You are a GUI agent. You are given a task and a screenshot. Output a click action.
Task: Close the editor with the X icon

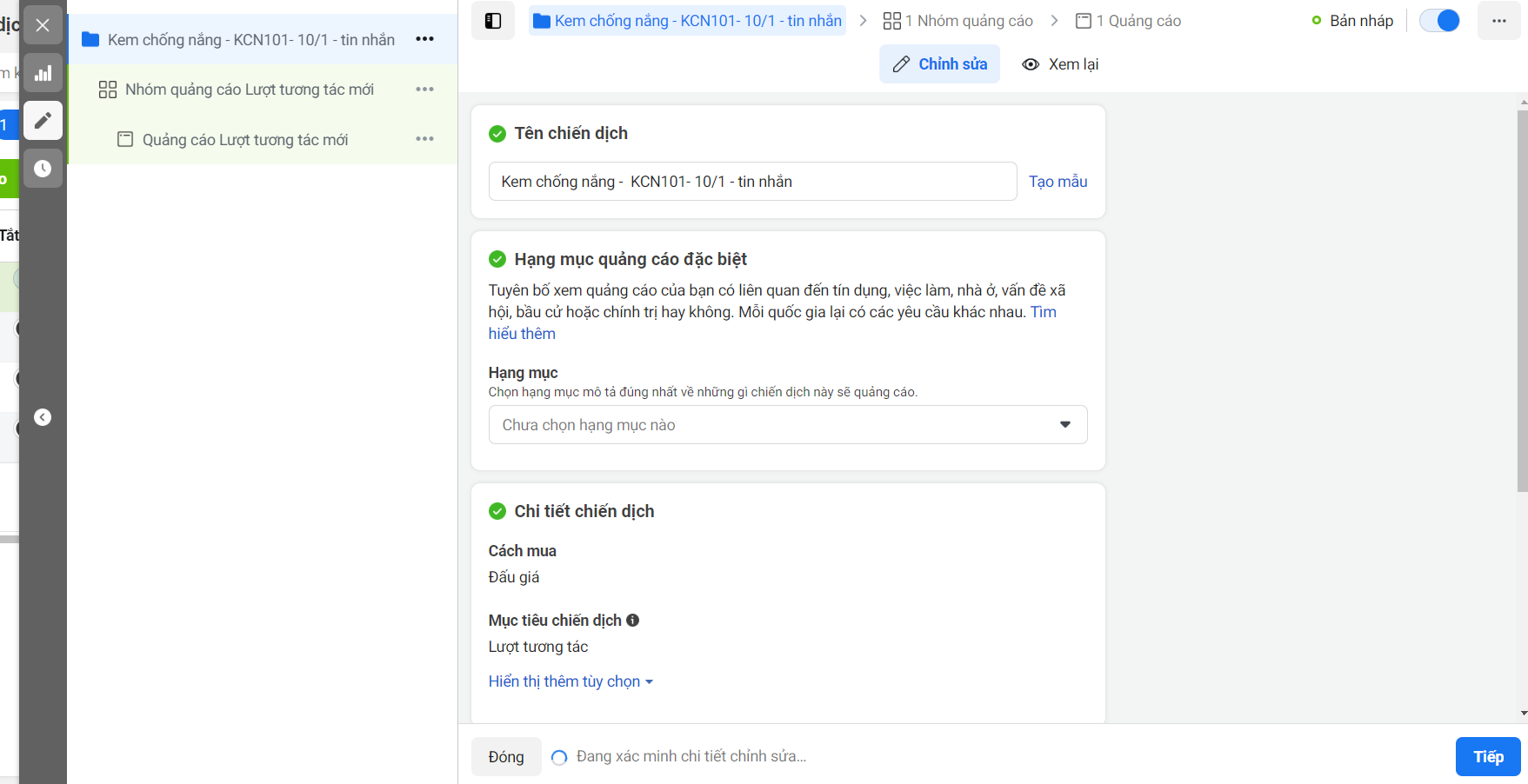[x=43, y=25]
